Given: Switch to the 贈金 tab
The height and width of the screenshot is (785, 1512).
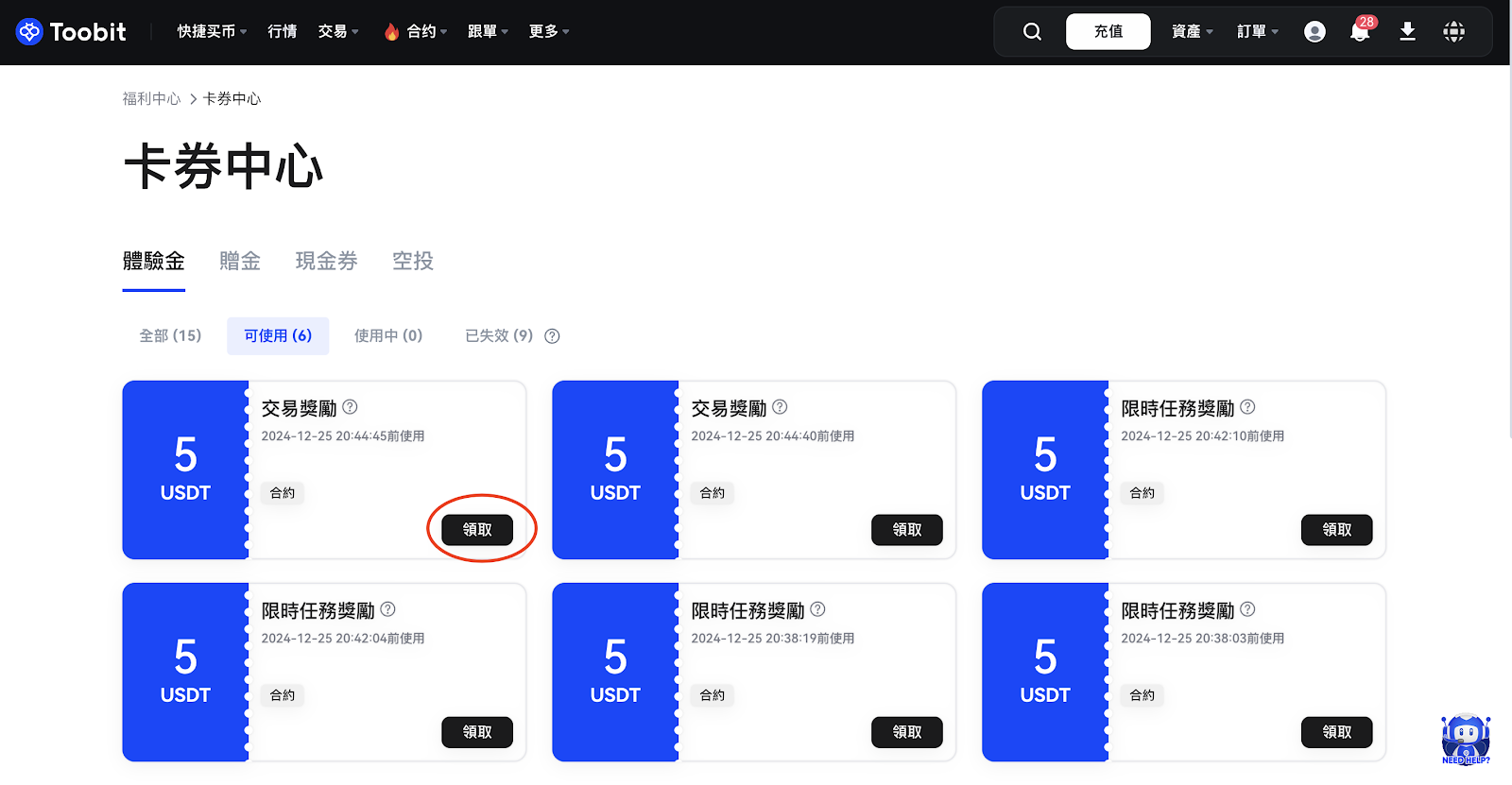Looking at the screenshot, I should click(x=240, y=262).
